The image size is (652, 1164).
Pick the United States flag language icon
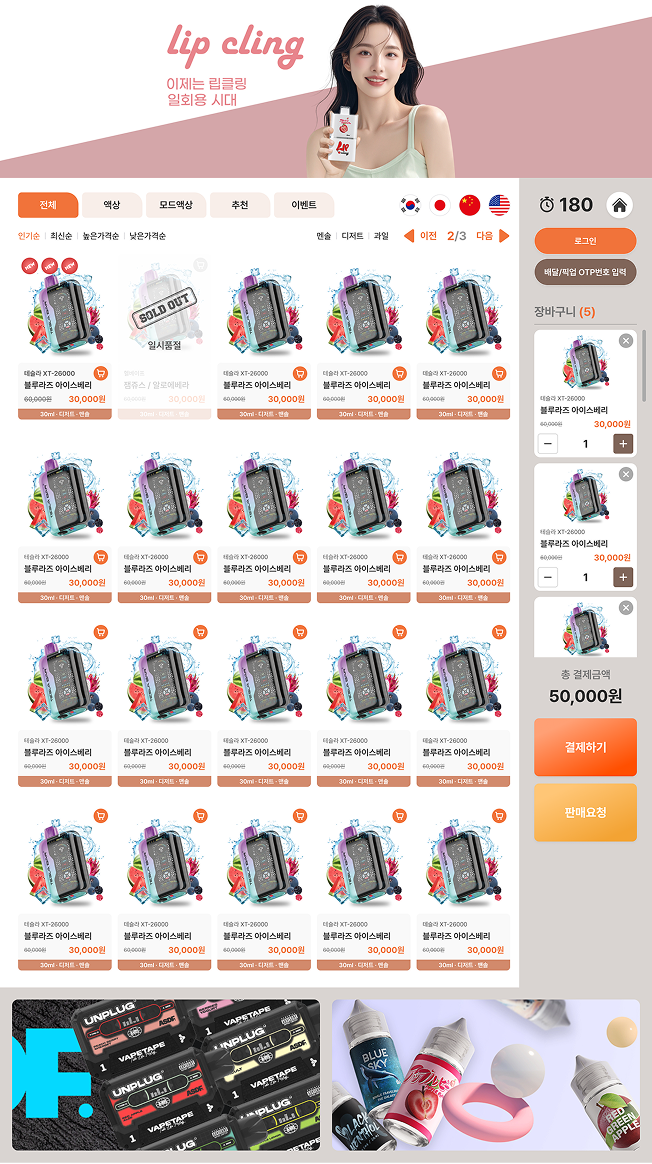[x=499, y=206]
